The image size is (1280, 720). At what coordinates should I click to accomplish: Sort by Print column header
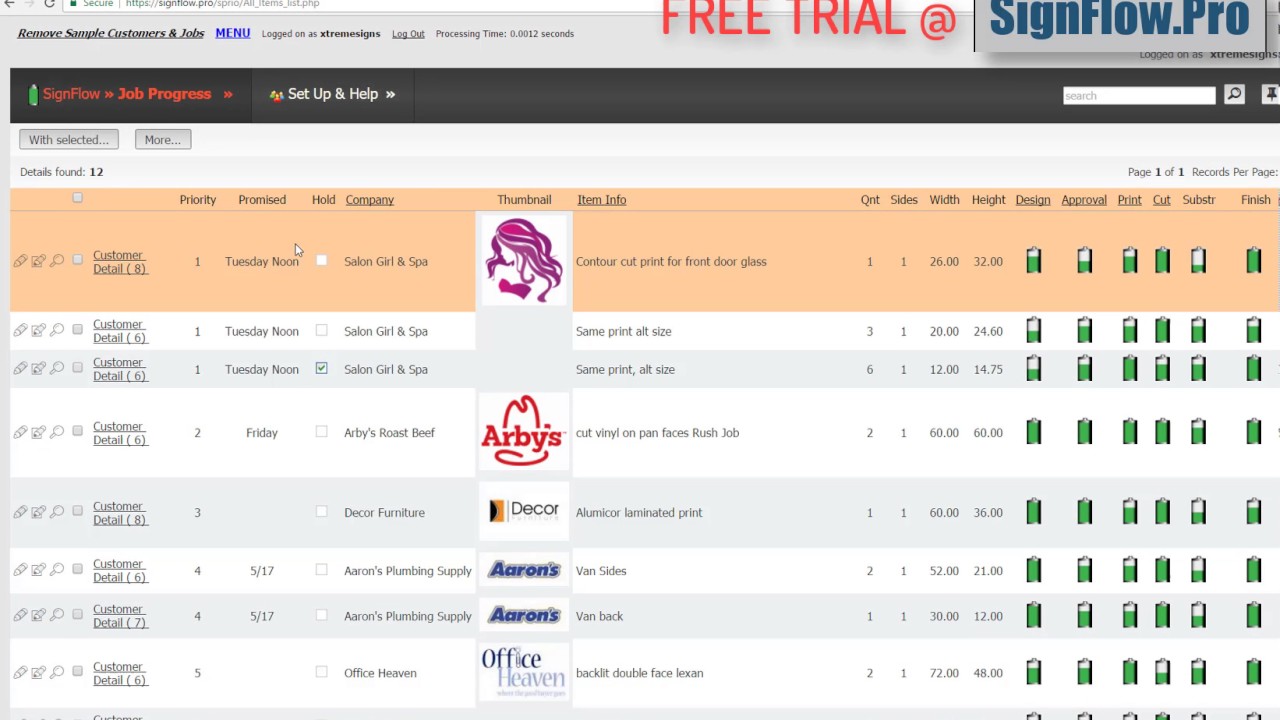[1129, 200]
